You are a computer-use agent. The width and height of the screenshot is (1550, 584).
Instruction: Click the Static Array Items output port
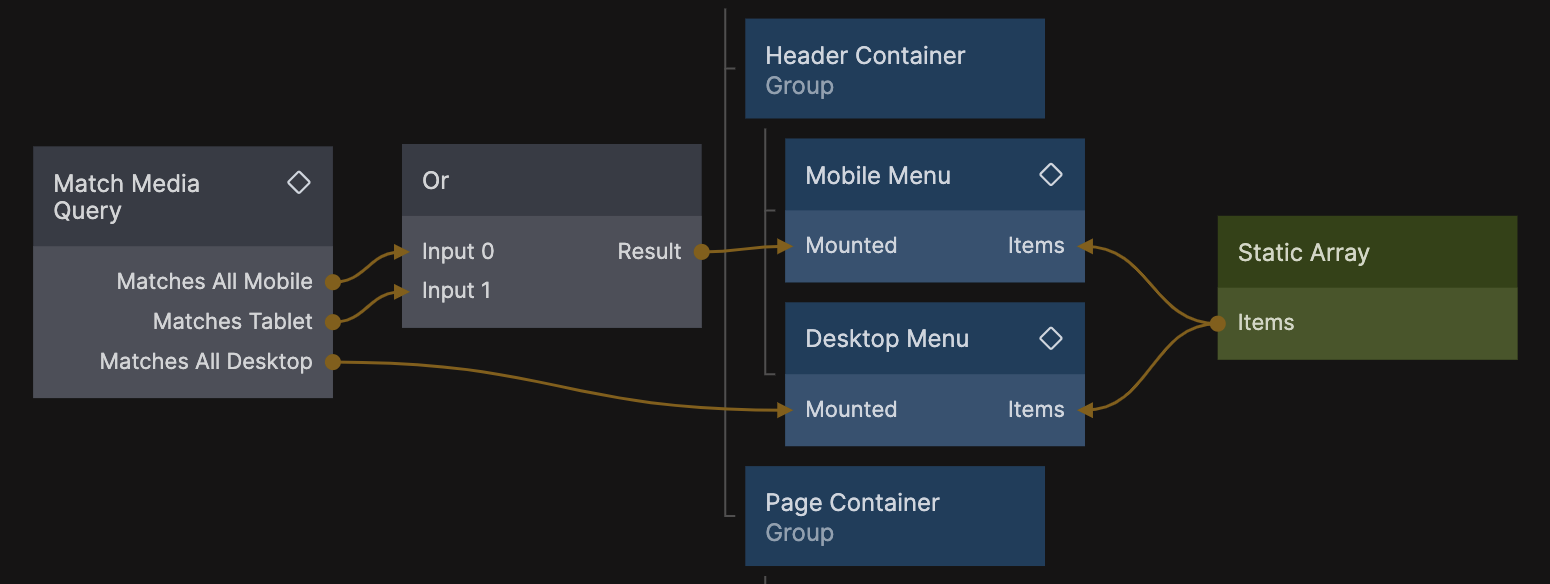tap(1217, 323)
